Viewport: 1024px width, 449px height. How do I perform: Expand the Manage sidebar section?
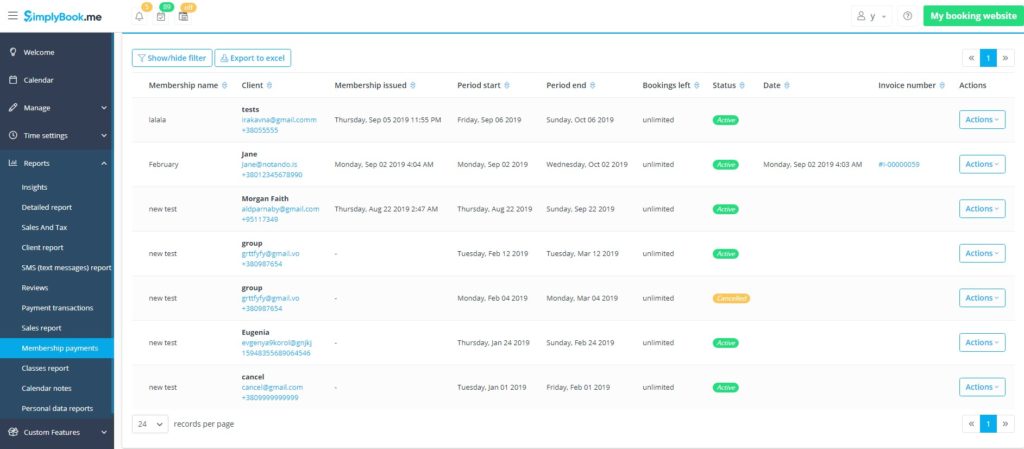tap(57, 108)
